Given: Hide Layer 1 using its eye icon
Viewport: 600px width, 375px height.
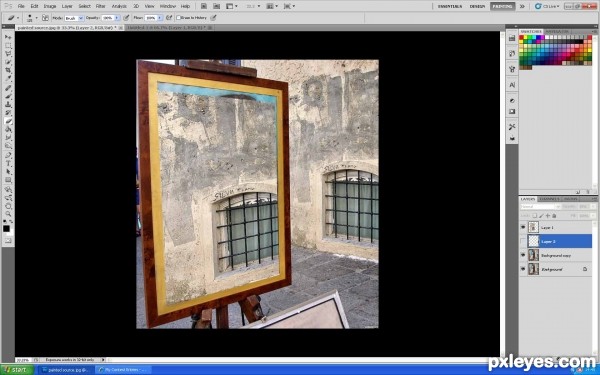Looking at the screenshot, I should tap(523, 227).
